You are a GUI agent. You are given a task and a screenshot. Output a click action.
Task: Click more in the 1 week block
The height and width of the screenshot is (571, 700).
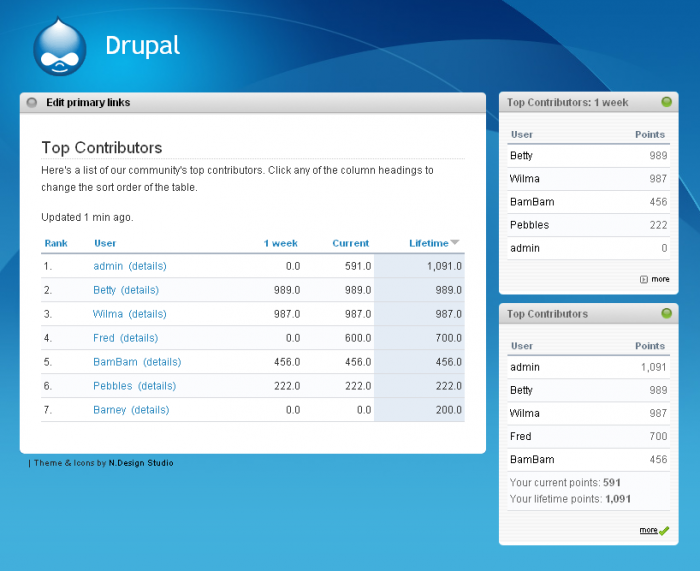pyautogui.click(x=660, y=279)
